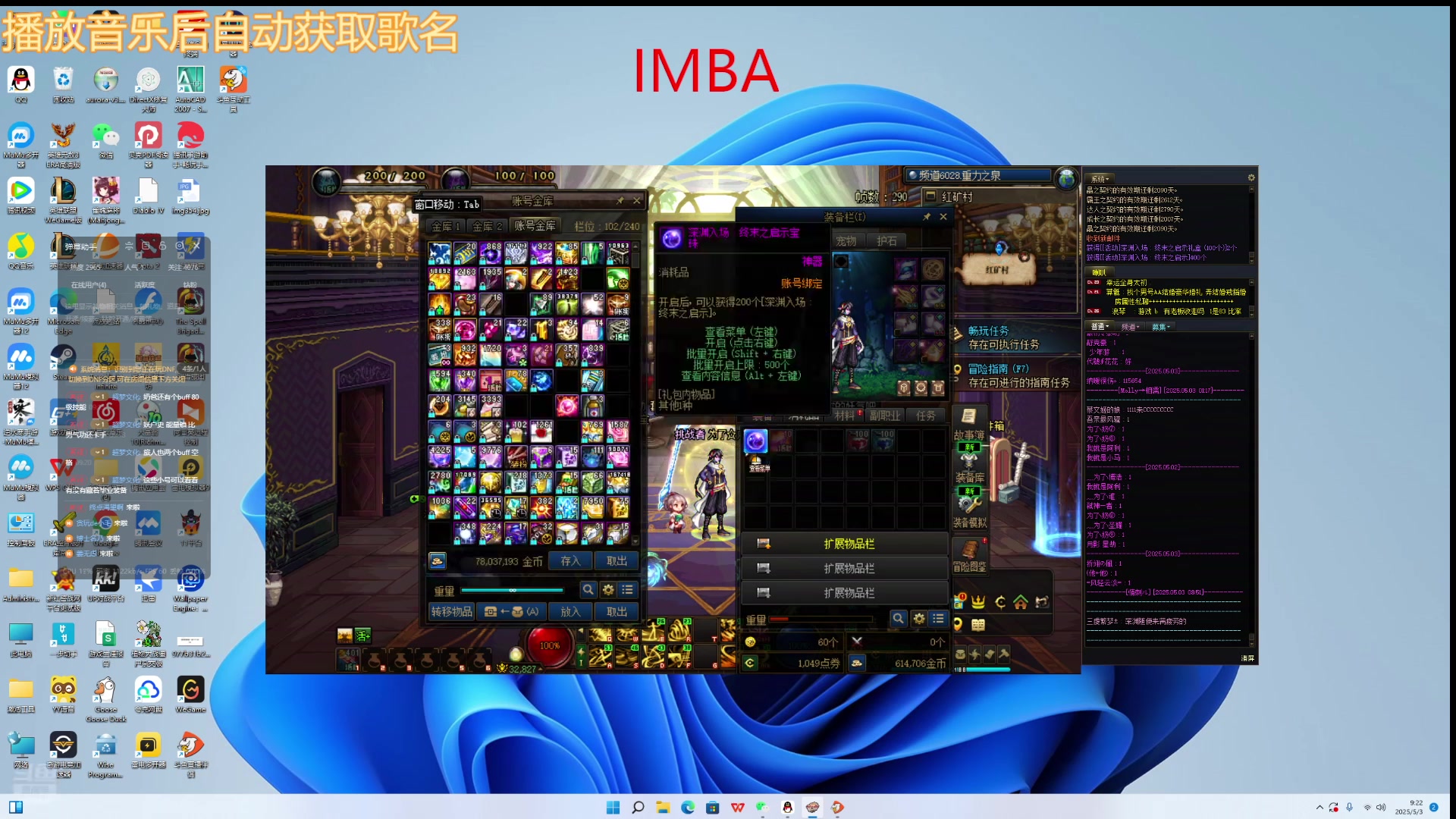This screenshot has height=819, width=1456.
Task: Expand the 系统 chat filter dropdown
Action: pyautogui.click(x=1100, y=179)
